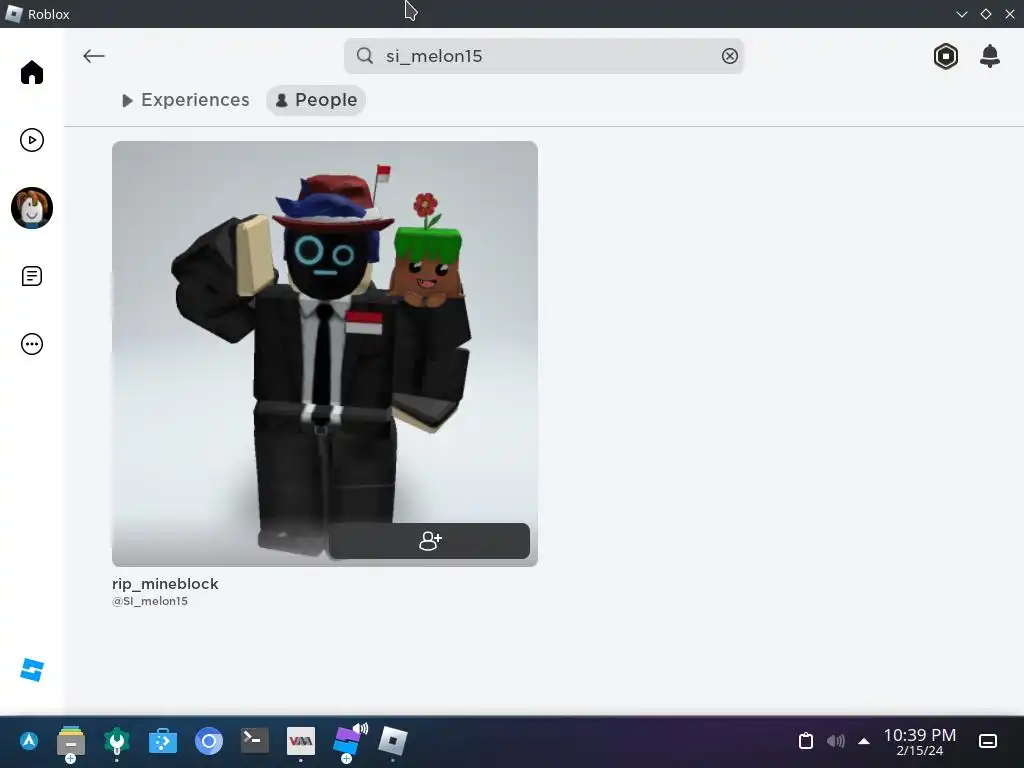
Task: Switch to the Experiences tab
Action: tap(185, 100)
